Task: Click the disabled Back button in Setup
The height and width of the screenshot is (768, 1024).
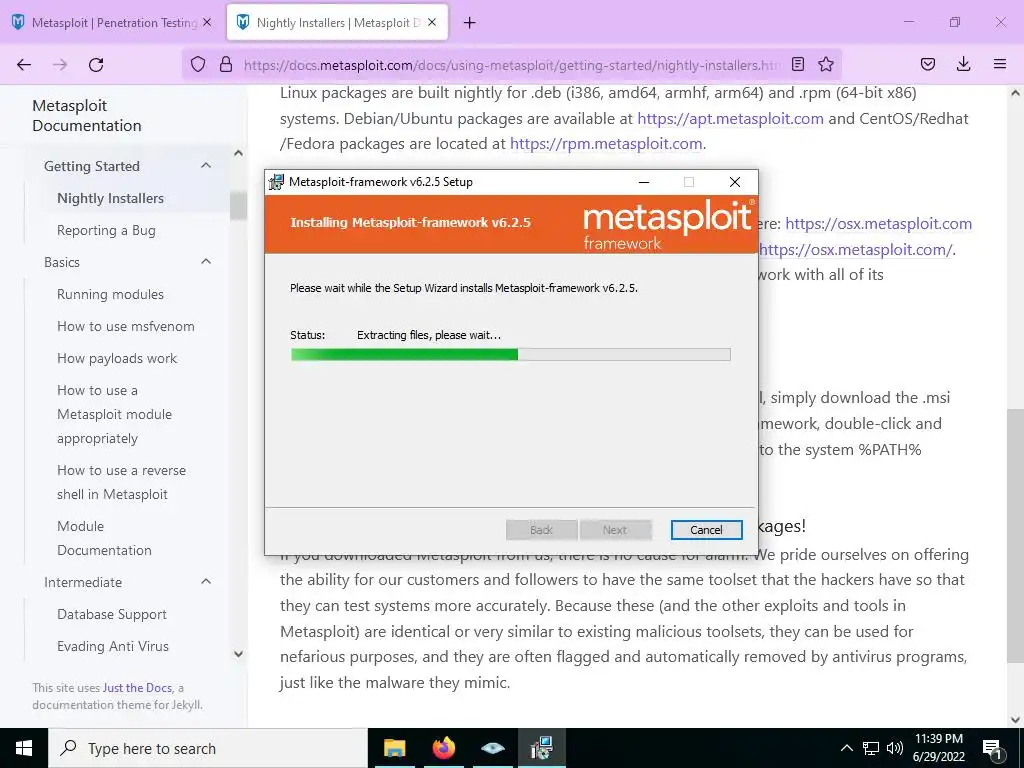Action: coord(541,530)
